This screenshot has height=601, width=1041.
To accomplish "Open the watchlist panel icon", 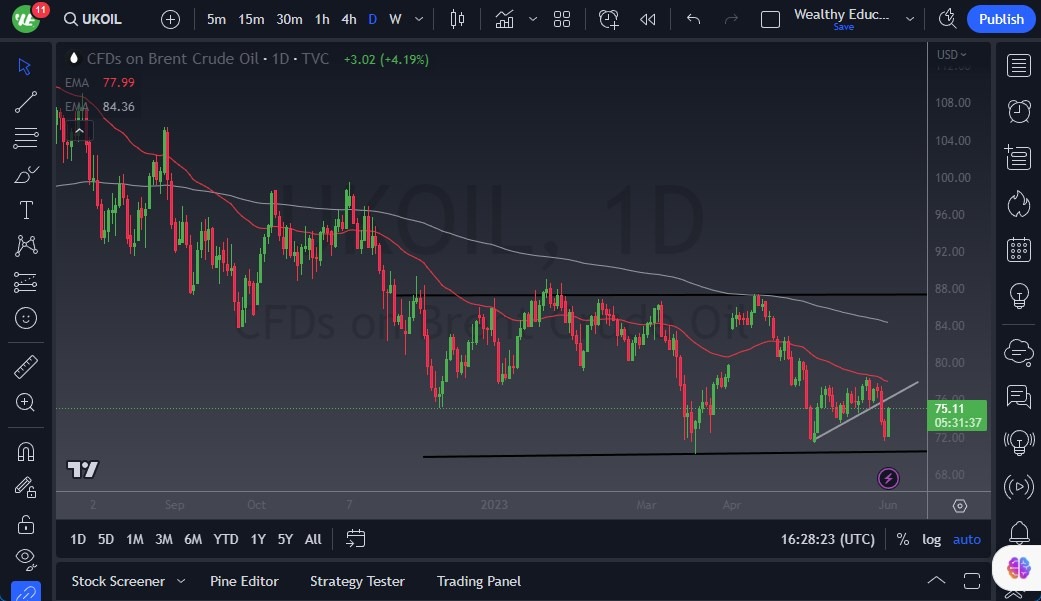I will (1019, 66).
